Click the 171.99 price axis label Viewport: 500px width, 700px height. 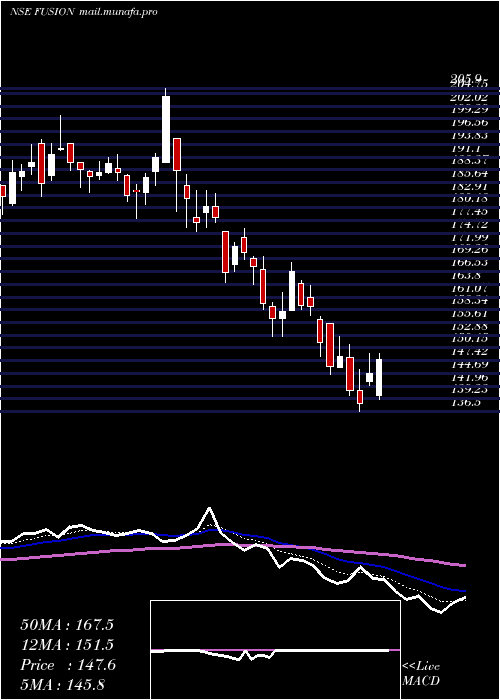pos(469,237)
